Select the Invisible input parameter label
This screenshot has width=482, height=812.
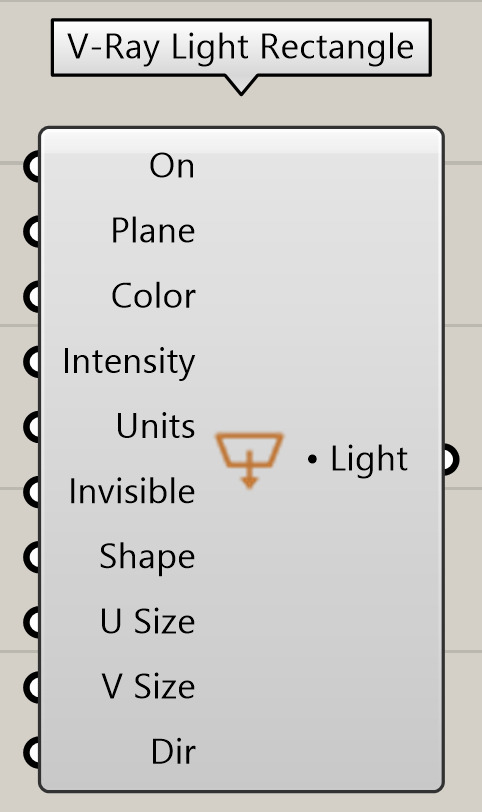click(x=132, y=491)
